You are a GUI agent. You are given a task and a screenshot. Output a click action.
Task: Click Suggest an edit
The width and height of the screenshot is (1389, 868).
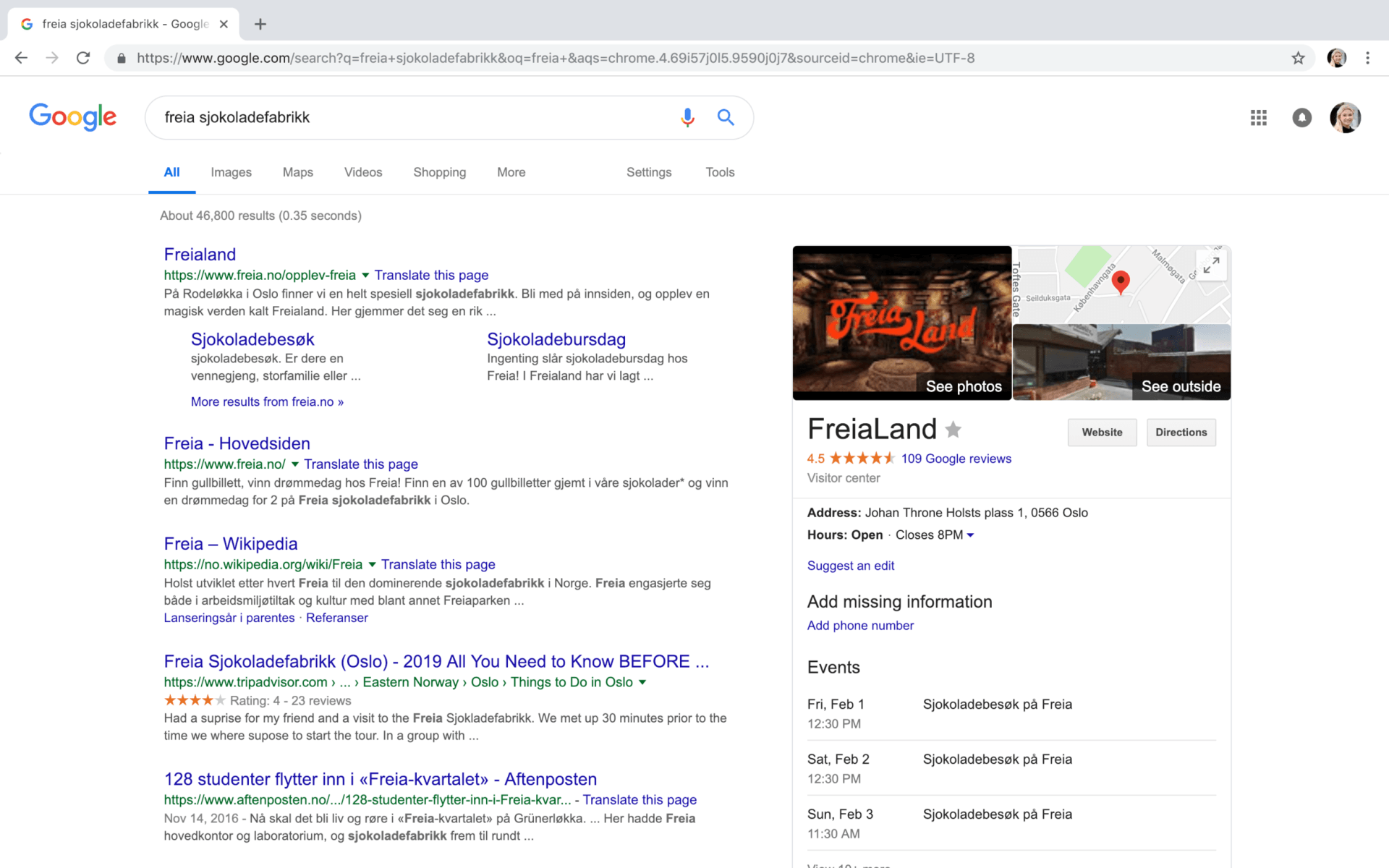851,566
